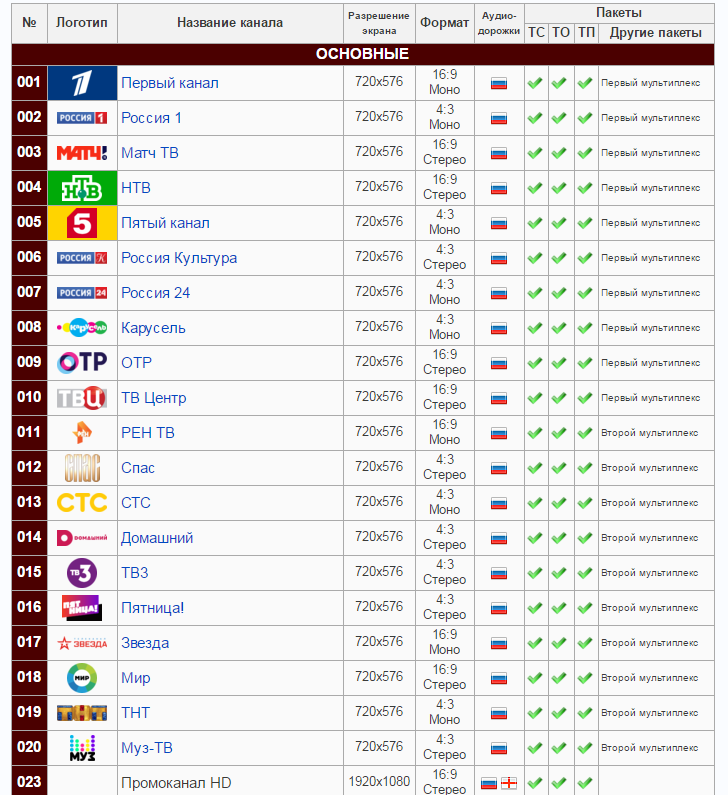Click the РЕН ТВ logo
The image size is (728, 795).
(x=82, y=433)
